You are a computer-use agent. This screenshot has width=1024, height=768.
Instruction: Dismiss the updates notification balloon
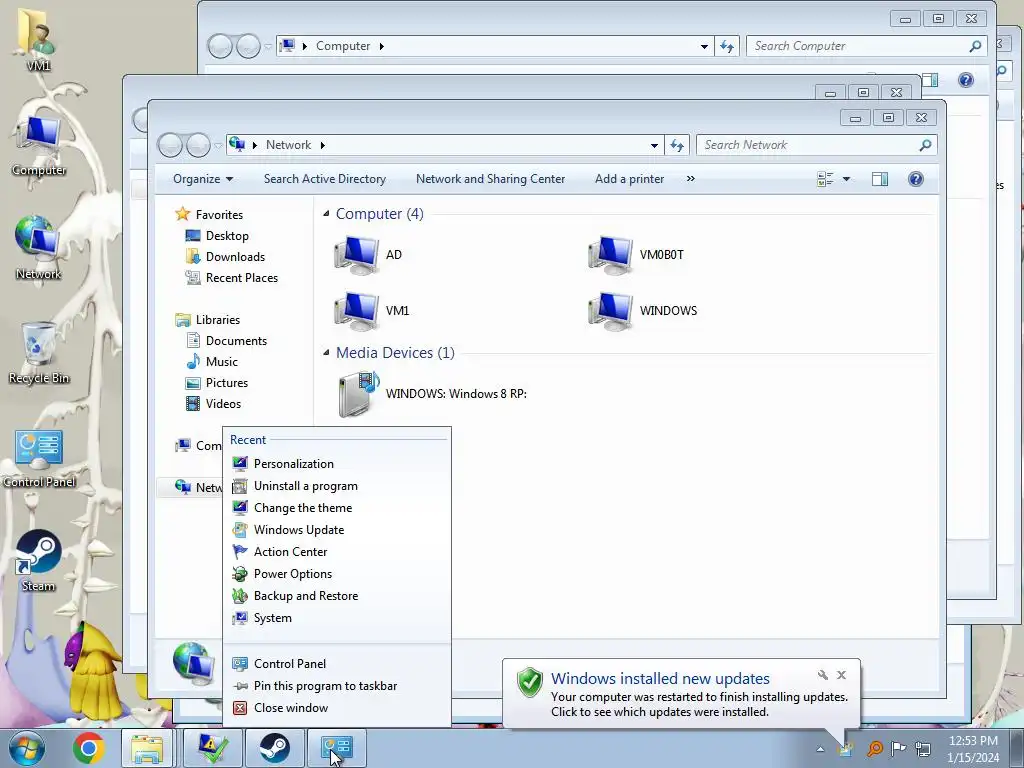[841, 675]
